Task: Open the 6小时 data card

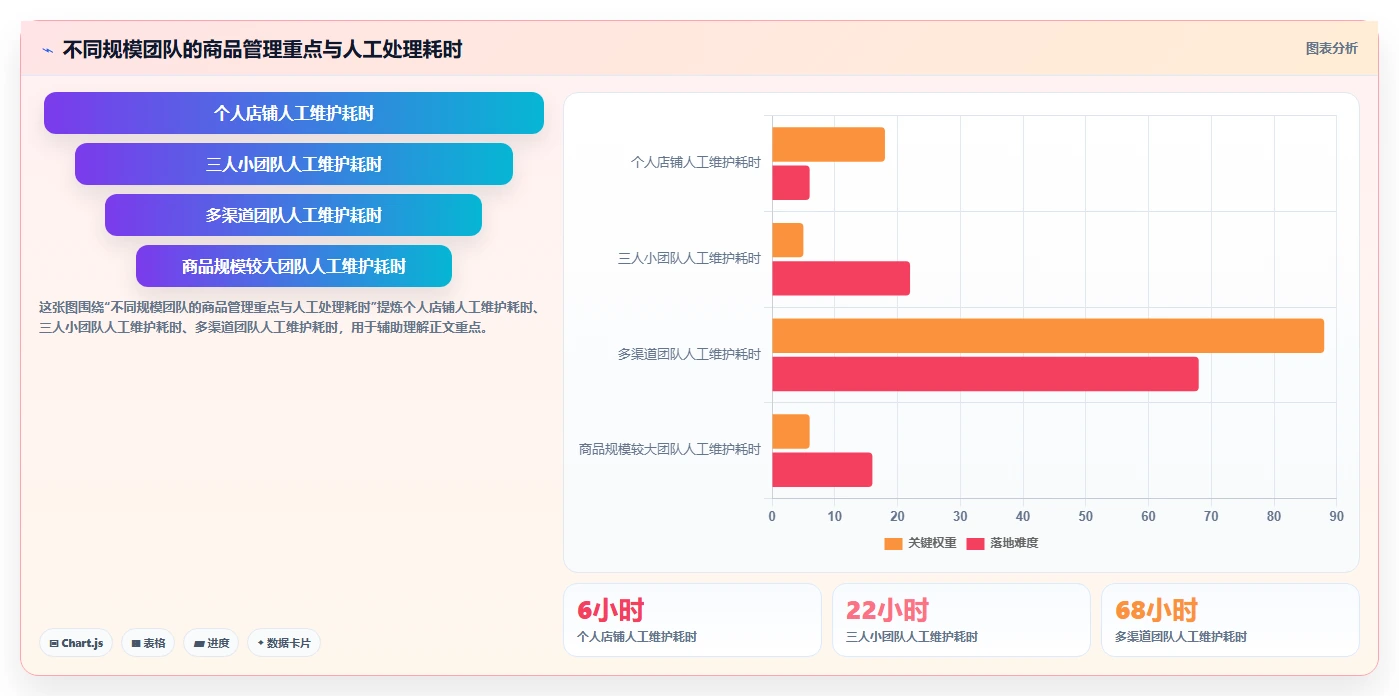Action: (x=692, y=620)
